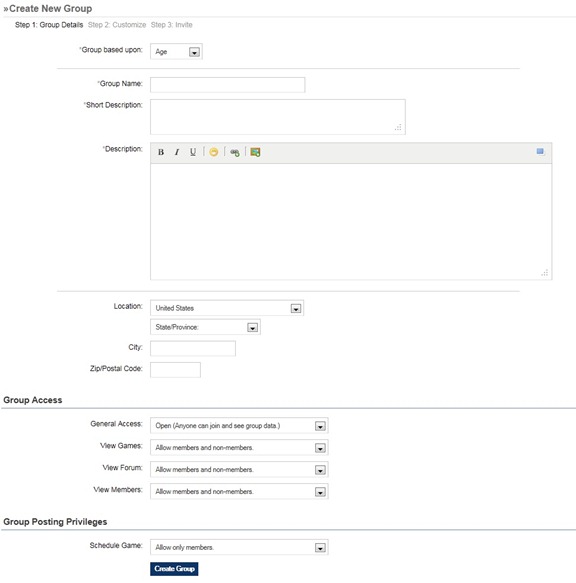Grab the Description editor resize handle
This screenshot has height=583, width=576.
coord(545,273)
